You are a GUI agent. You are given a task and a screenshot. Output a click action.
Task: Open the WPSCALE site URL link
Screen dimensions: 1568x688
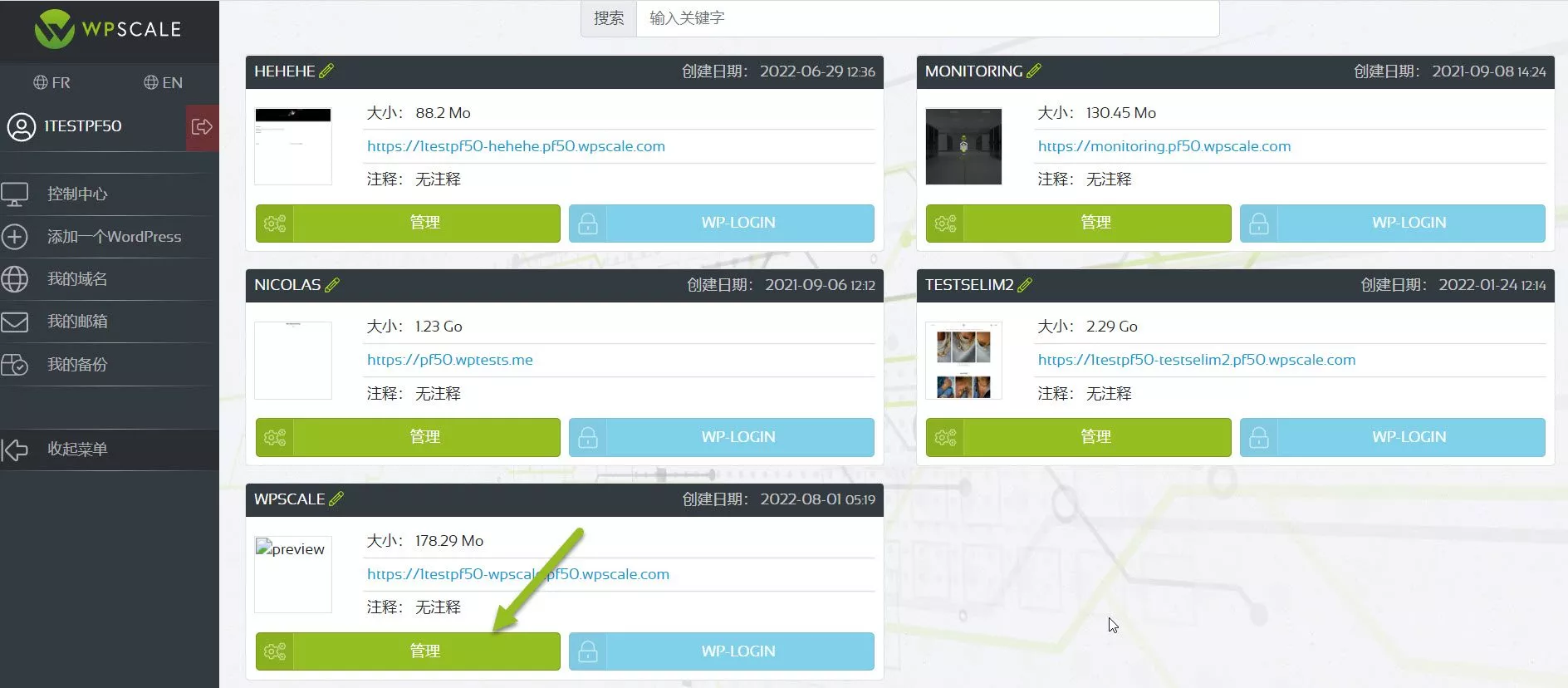518,574
